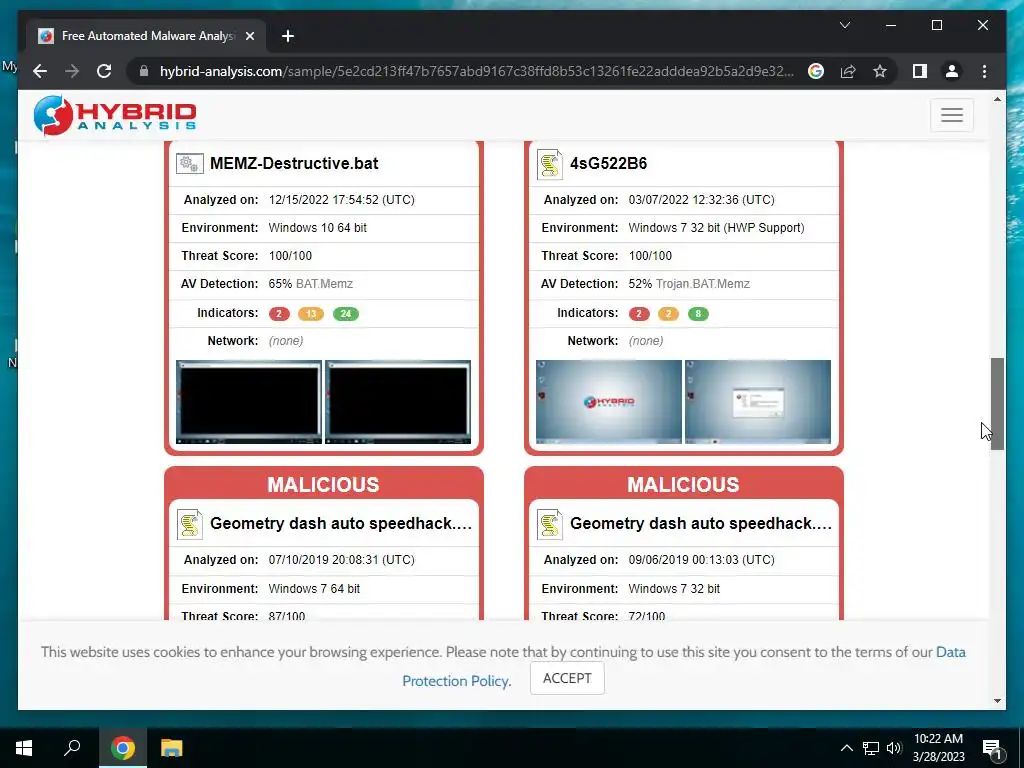Close the Free Automated Malware Analysis tab
Screen dimensions: 1024x768
tap(249, 36)
